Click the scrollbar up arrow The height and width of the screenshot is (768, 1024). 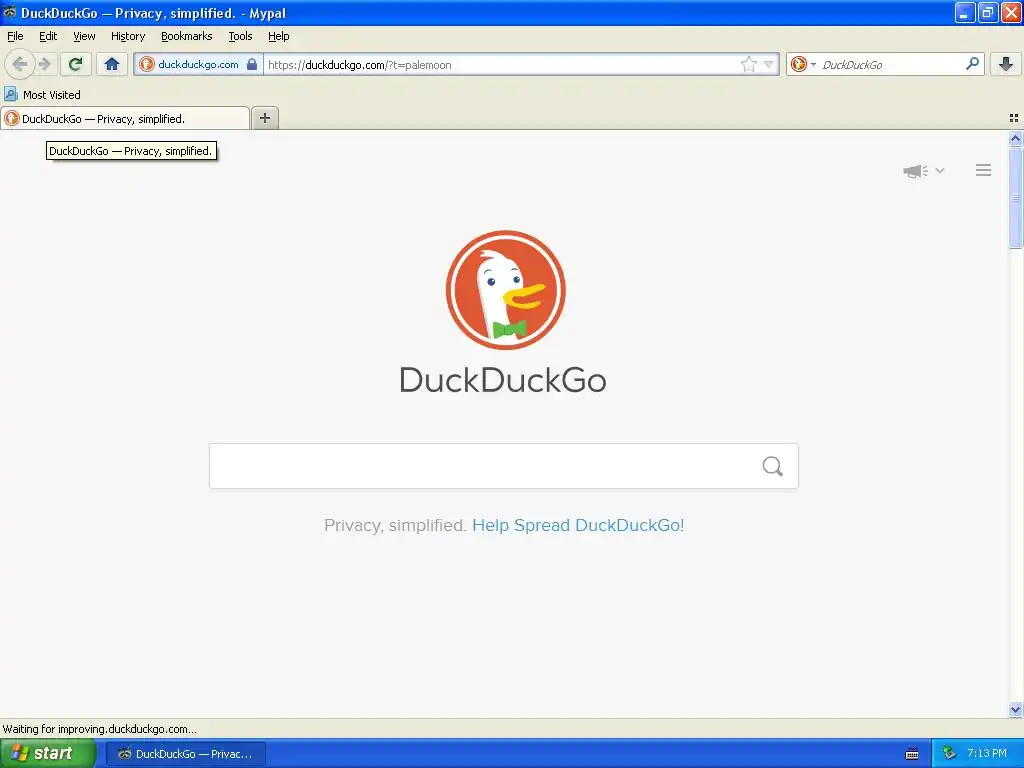pyautogui.click(x=1015, y=138)
